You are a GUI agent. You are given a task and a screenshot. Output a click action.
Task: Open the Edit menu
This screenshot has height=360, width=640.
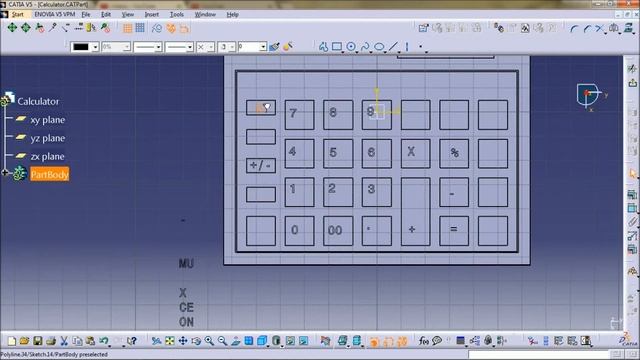coord(106,14)
